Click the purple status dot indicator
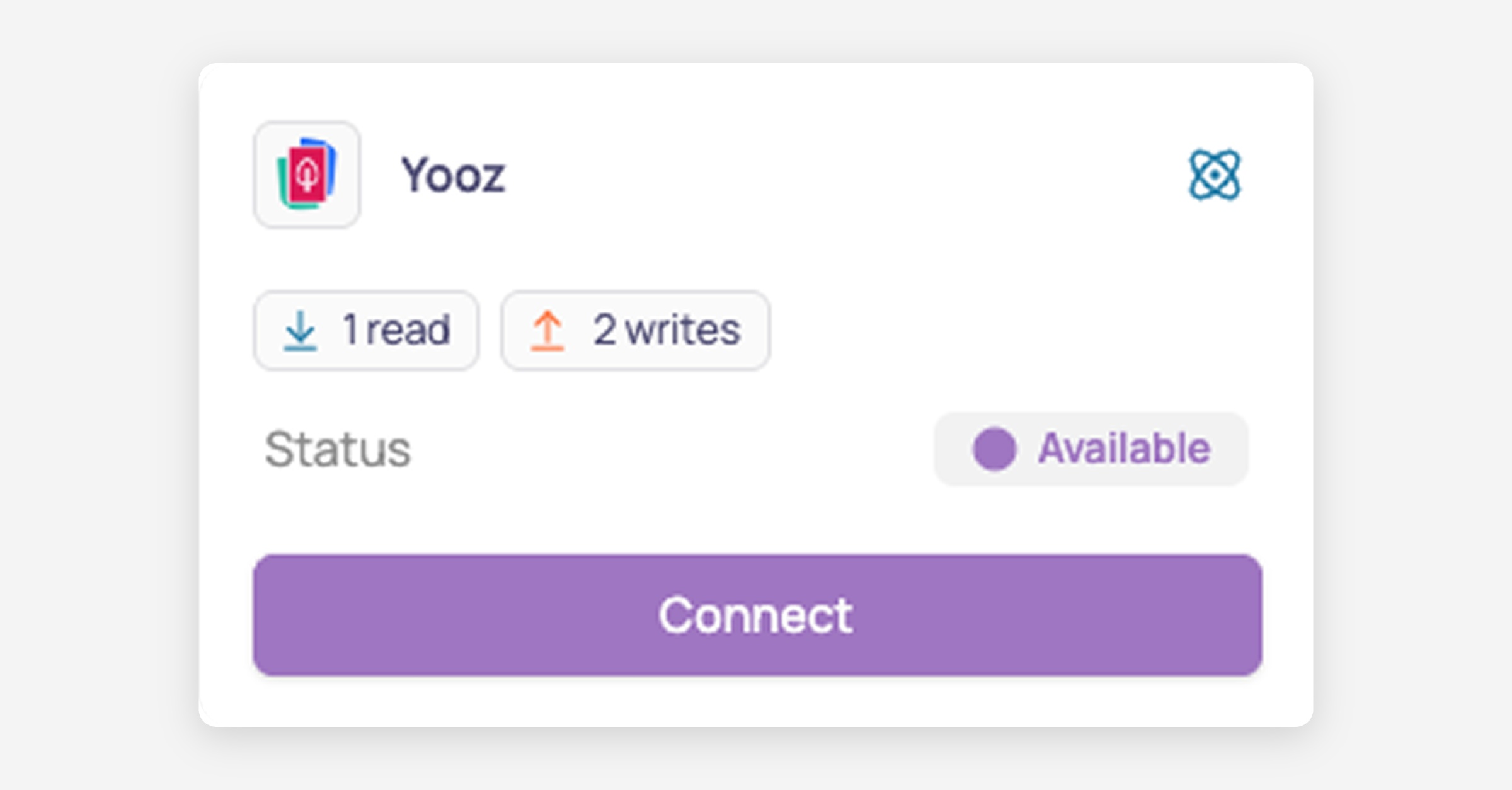 coord(994,449)
